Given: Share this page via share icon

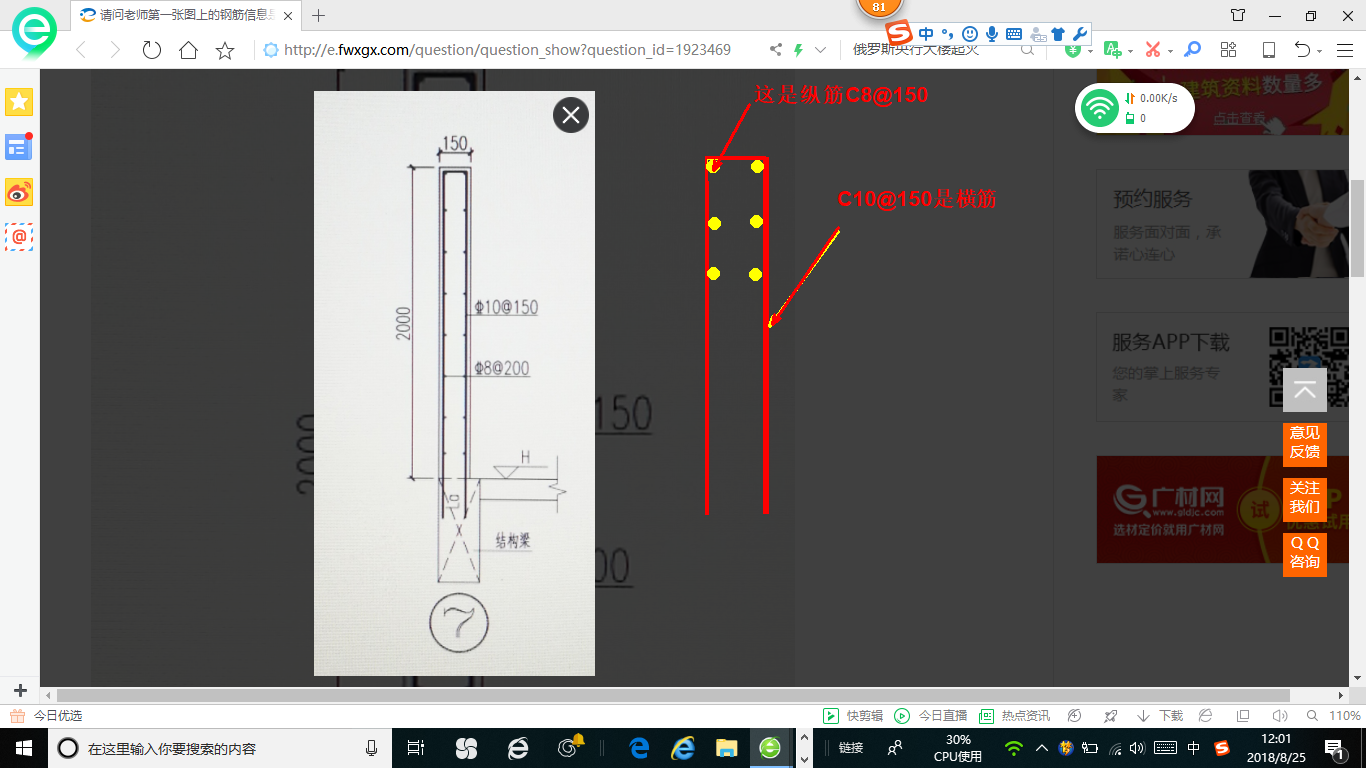Looking at the screenshot, I should pos(776,50).
